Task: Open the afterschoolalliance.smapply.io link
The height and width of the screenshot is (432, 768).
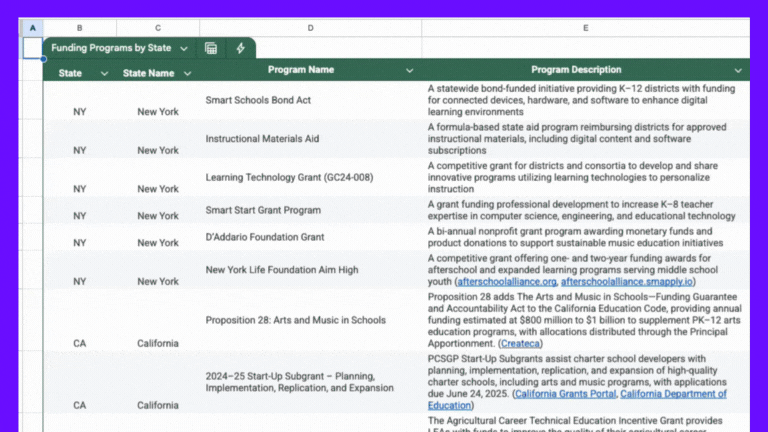Action: click(626, 282)
